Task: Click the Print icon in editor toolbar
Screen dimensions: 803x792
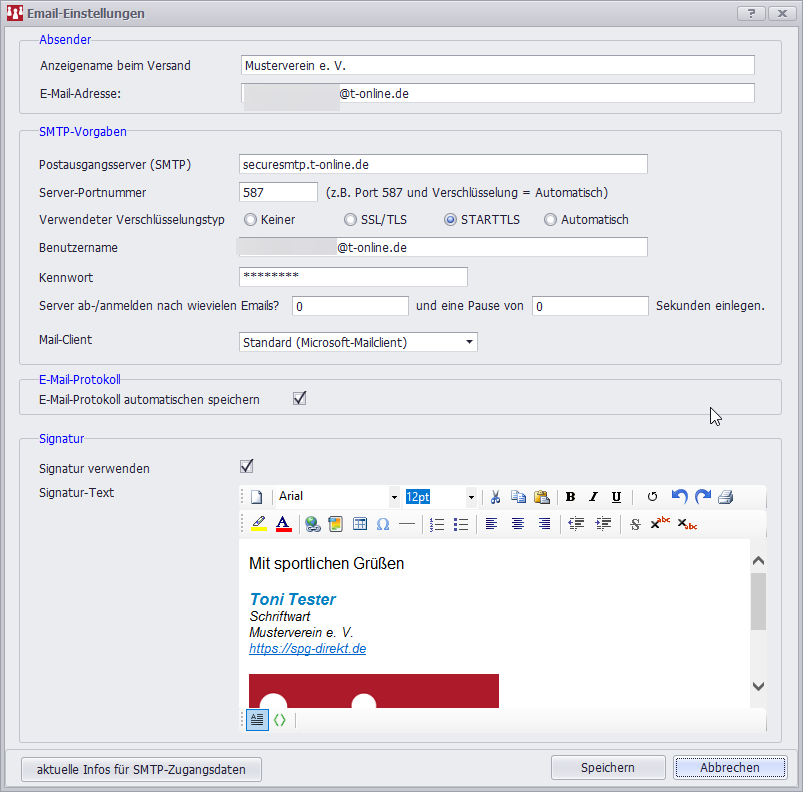Action: click(726, 497)
